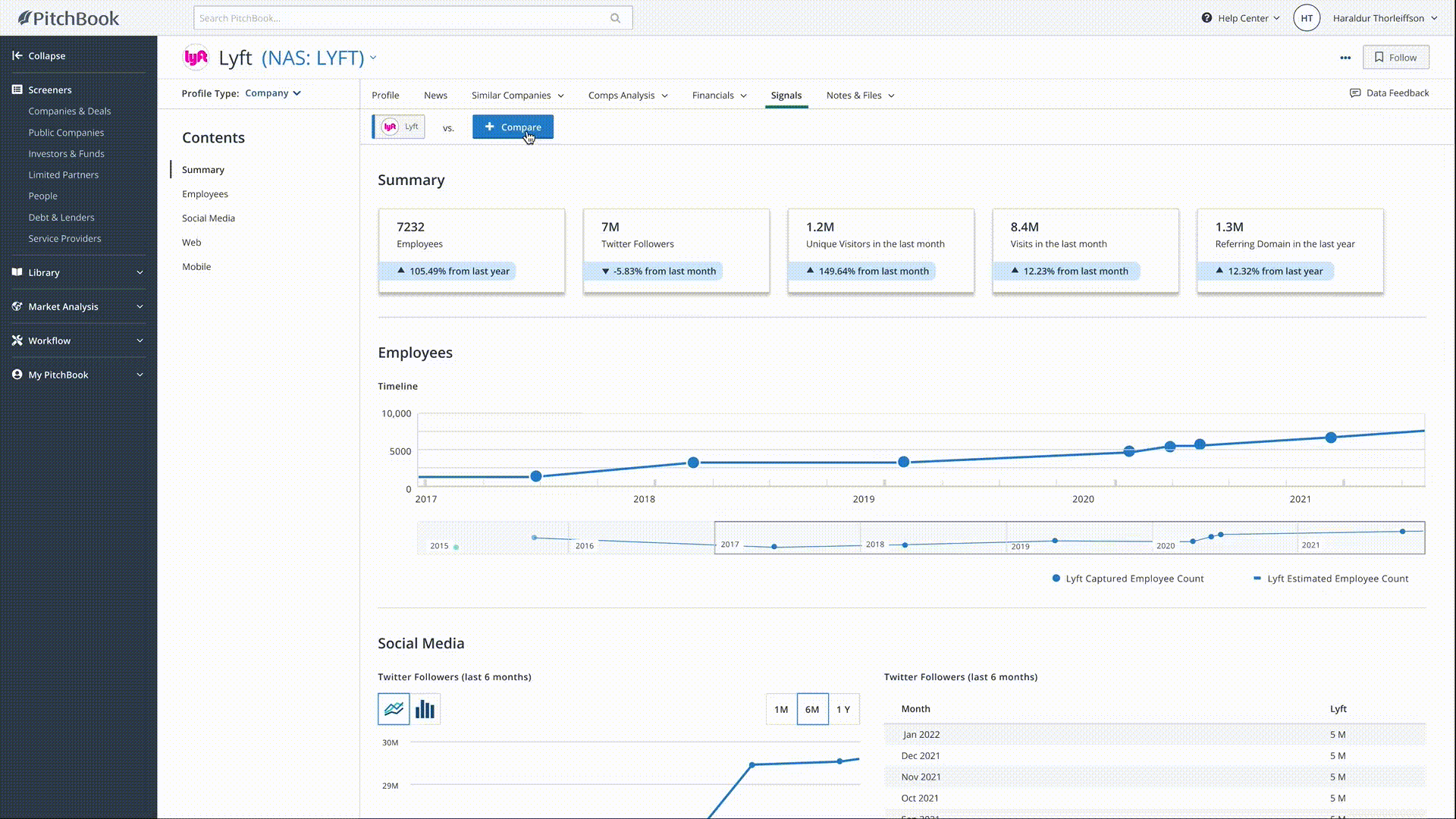Click the 2021 data point on employee timeline
This screenshot has width=1456, height=819.
pyautogui.click(x=1331, y=438)
